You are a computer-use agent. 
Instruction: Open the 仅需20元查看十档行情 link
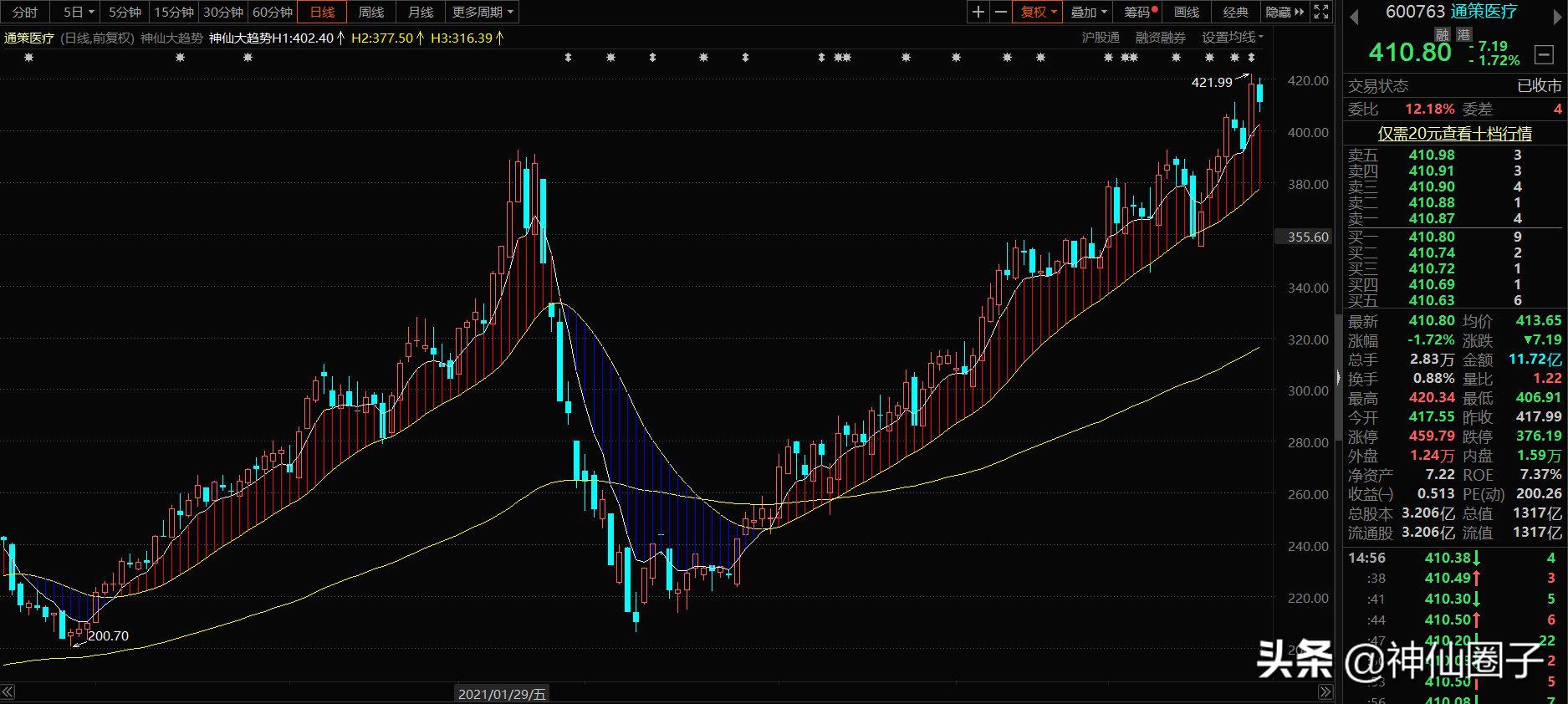pos(1455,133)
